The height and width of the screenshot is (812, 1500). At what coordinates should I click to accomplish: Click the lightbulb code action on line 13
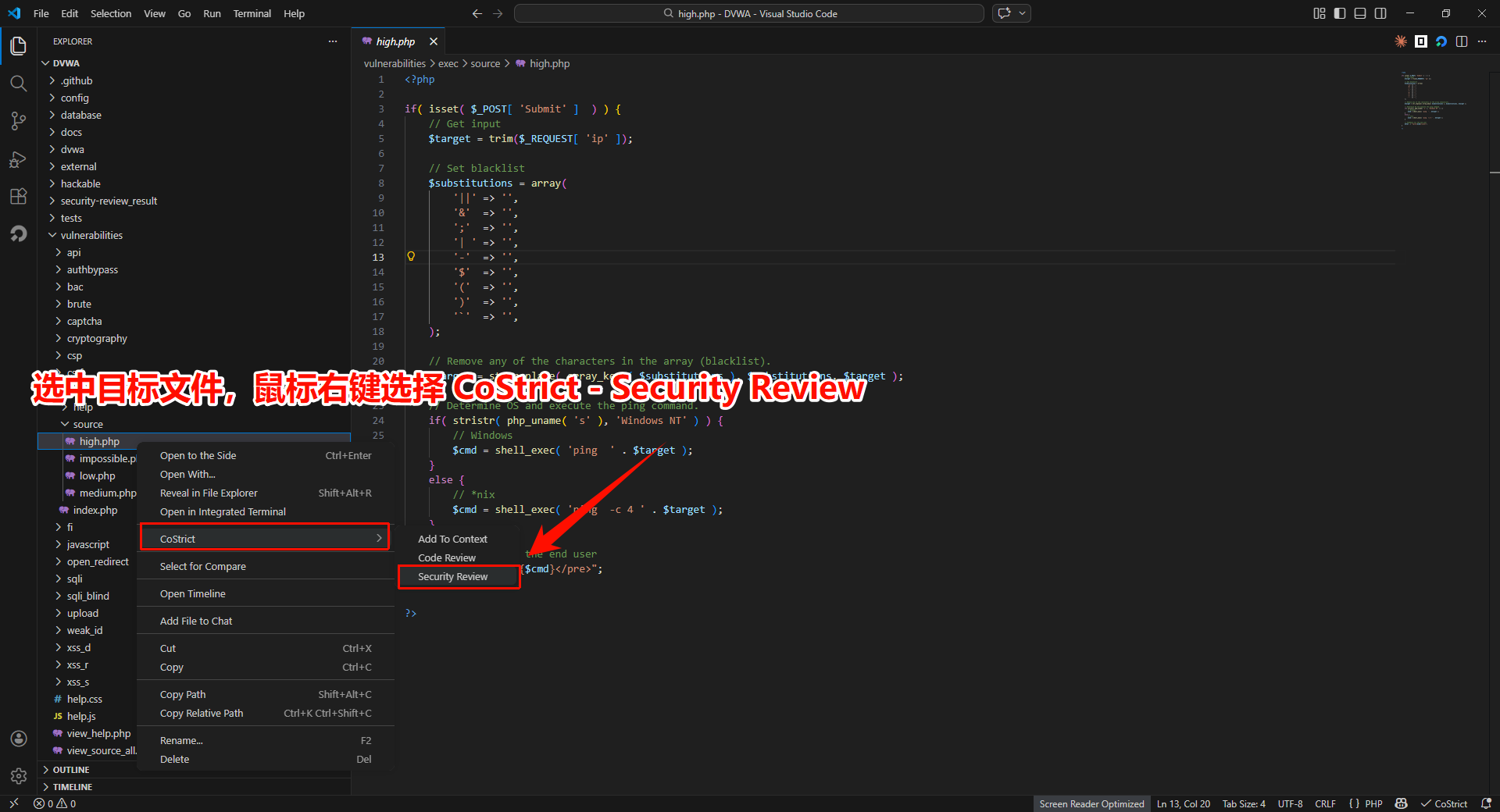pos(411,257)
